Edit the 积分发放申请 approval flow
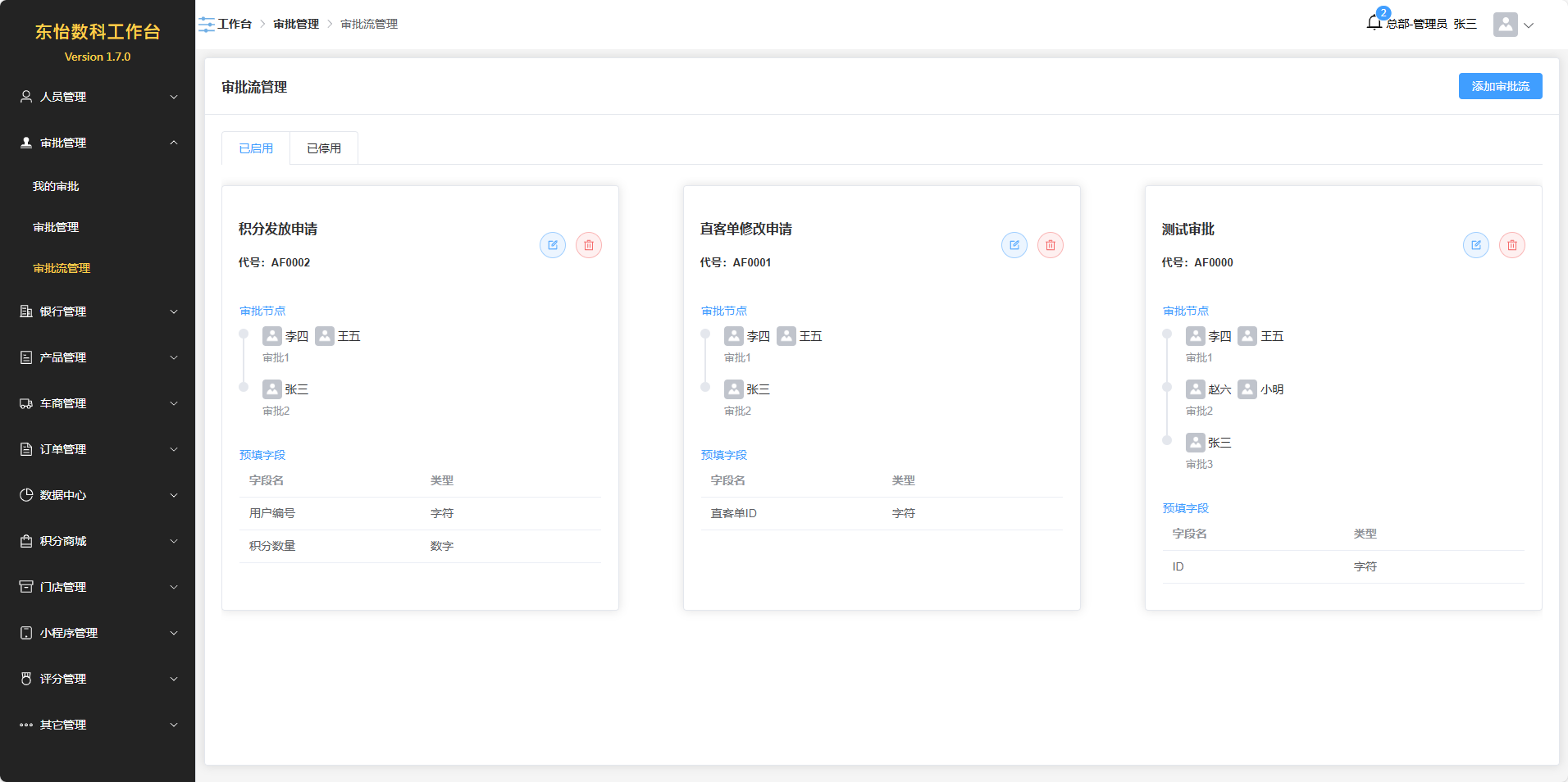 point(553,245)
